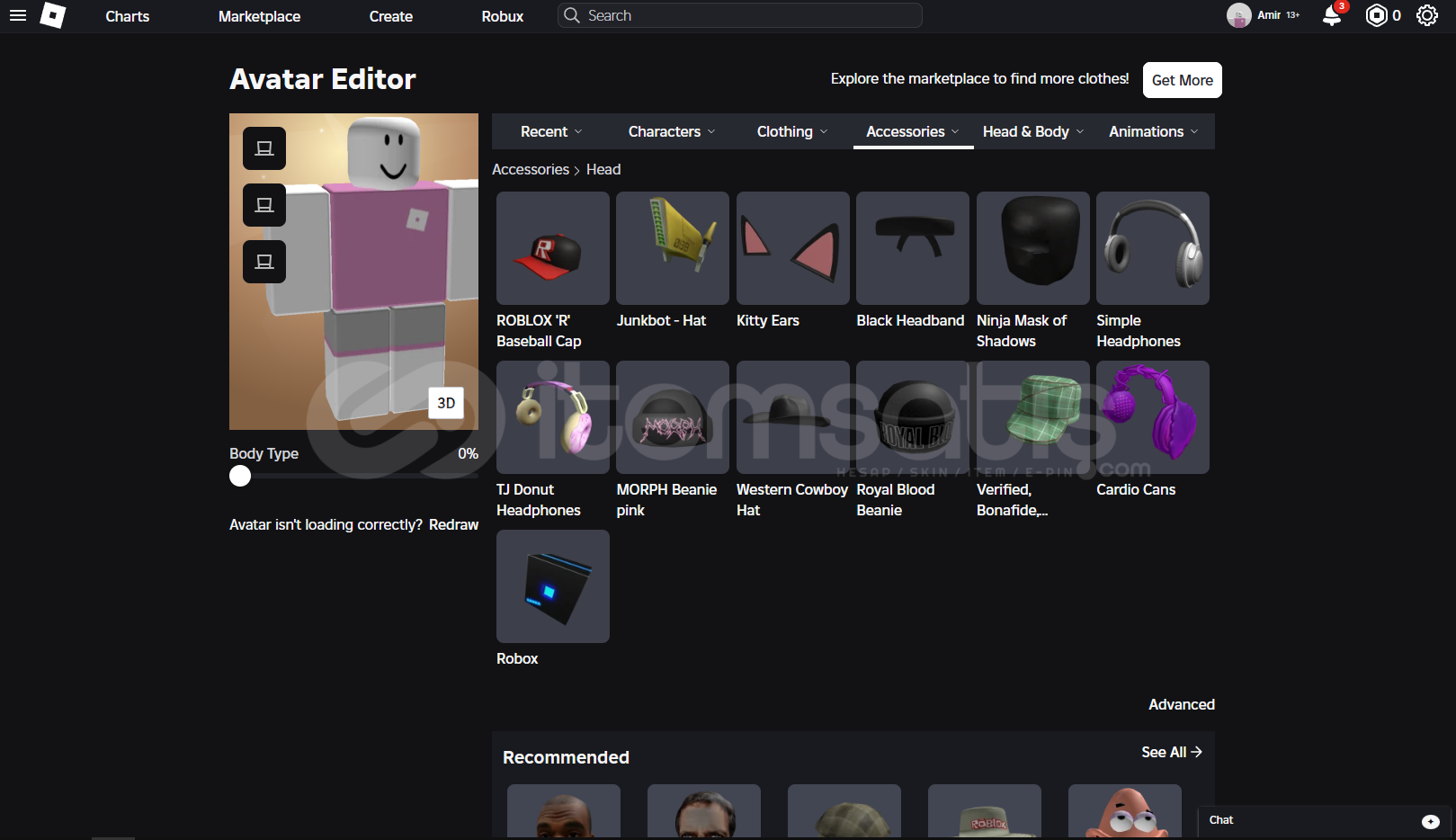The height and width of the screenshot is (840, 1456).
Task: Click See All recommended items
Action: click(1172, 752)
